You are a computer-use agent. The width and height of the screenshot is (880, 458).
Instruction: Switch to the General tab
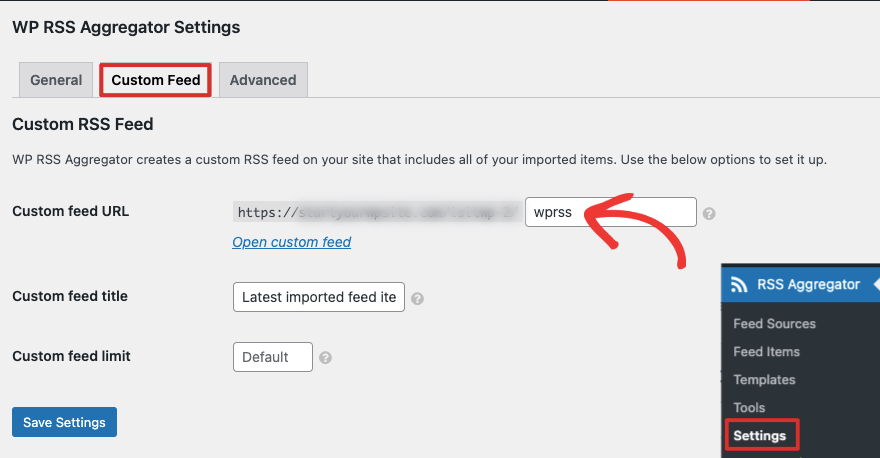click(x=56, y=80)
